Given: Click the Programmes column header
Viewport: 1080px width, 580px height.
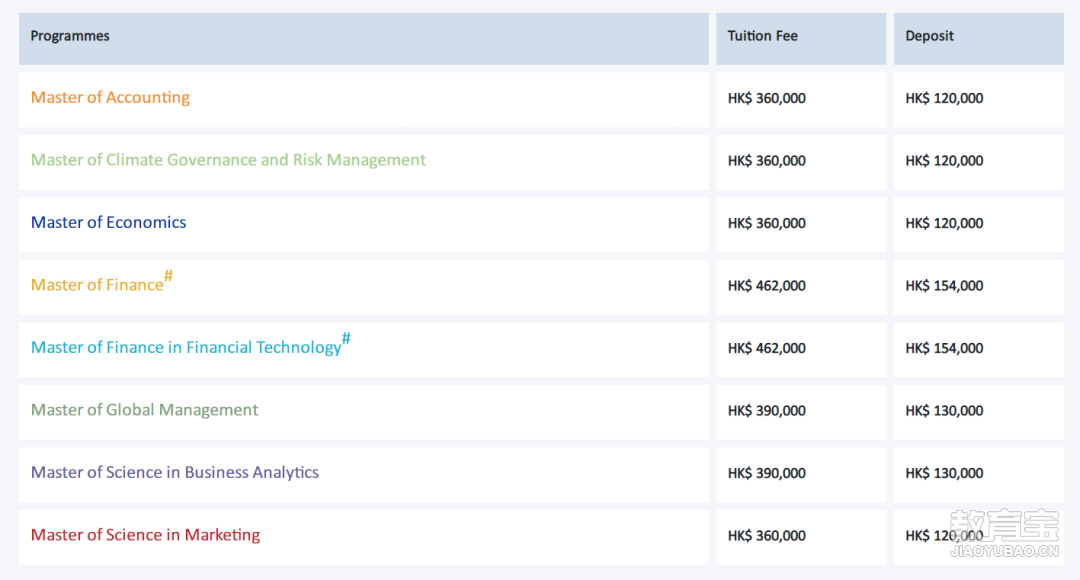Looking at the screenshot, I should 364,39.
